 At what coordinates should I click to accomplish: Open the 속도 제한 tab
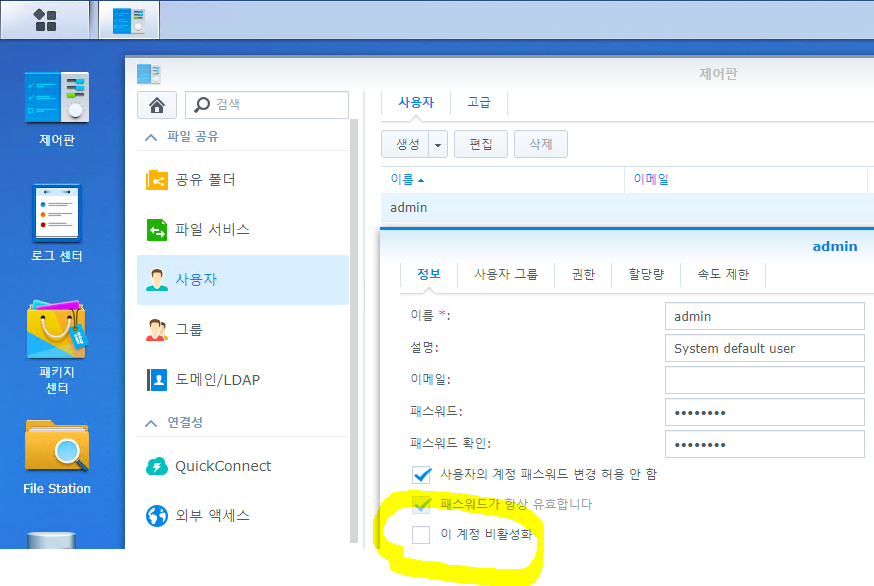[x=723, y=274]
